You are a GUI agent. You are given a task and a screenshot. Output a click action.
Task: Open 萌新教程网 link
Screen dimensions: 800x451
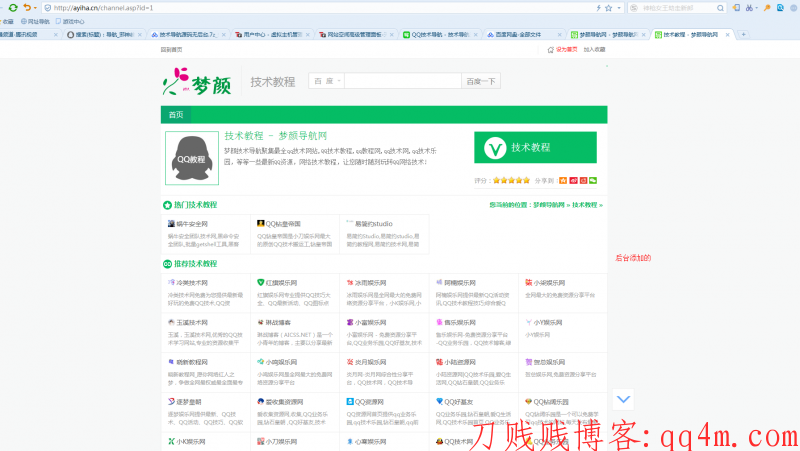coord(192,362)
